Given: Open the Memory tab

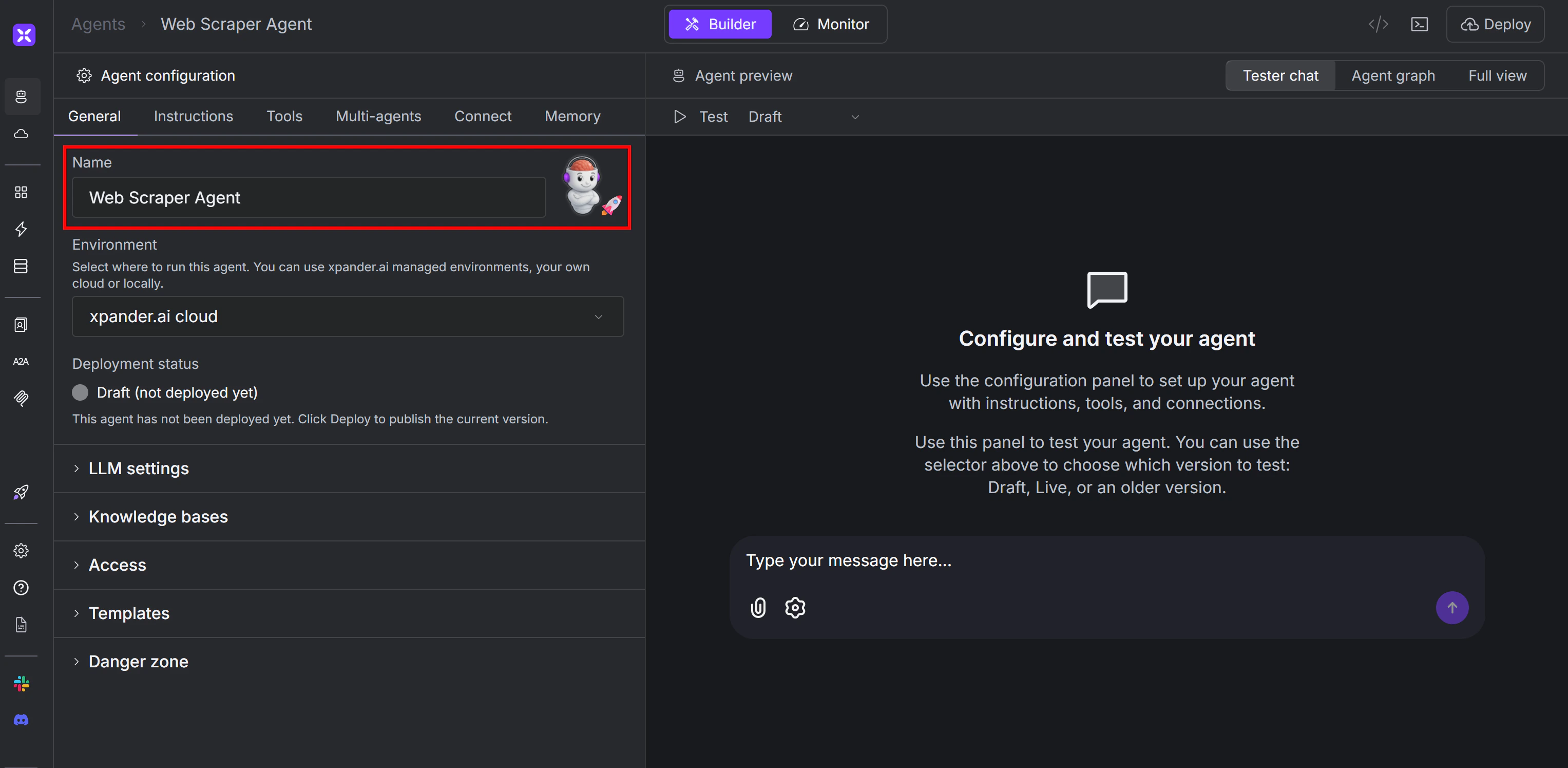Looking at the screenshot, I should click(572, 116).
